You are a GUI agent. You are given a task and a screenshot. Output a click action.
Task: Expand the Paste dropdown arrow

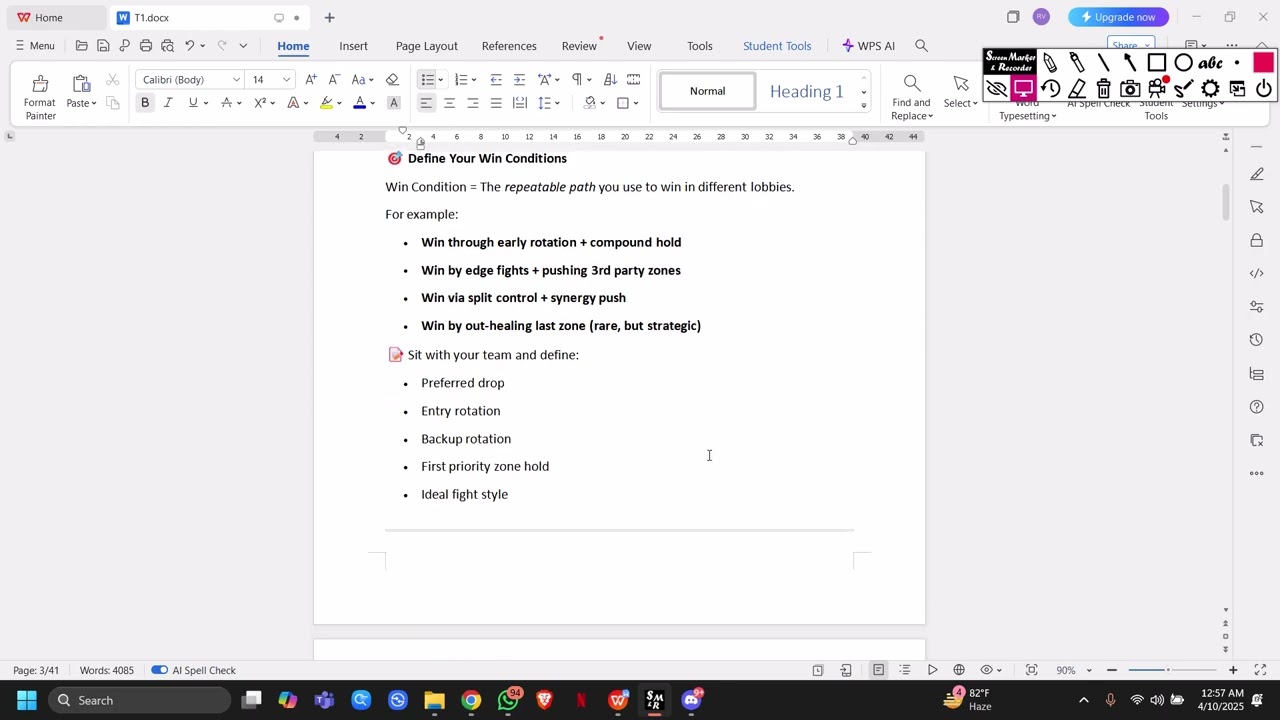pos(94,104)
